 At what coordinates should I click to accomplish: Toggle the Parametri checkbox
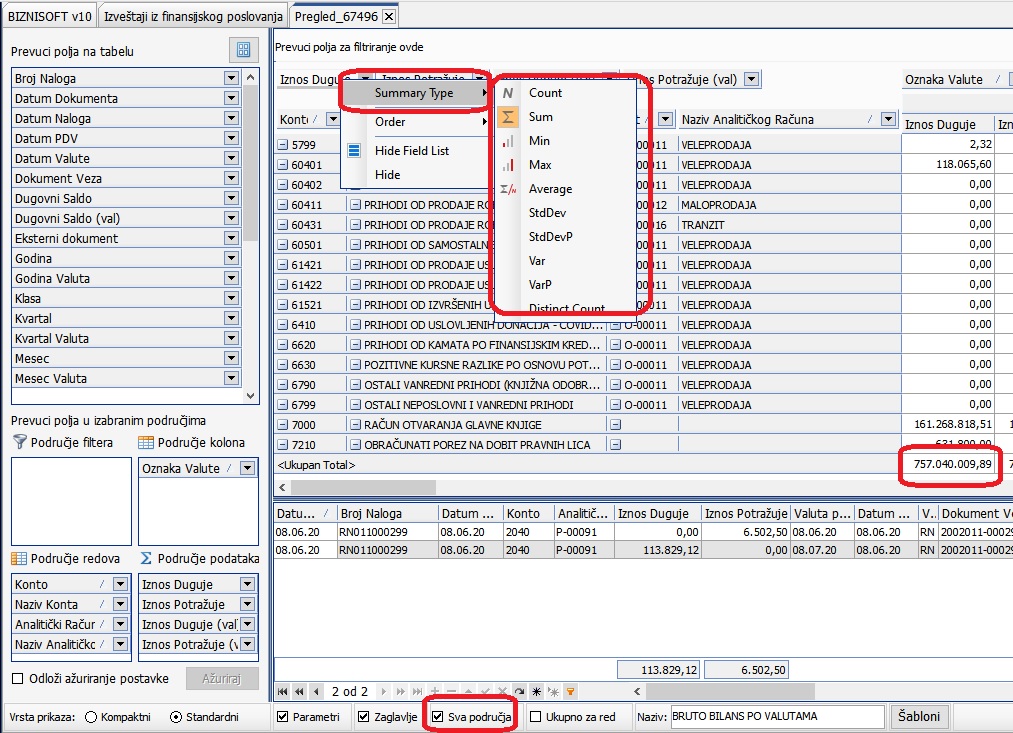pyautogui.click(x=282, y=717)
